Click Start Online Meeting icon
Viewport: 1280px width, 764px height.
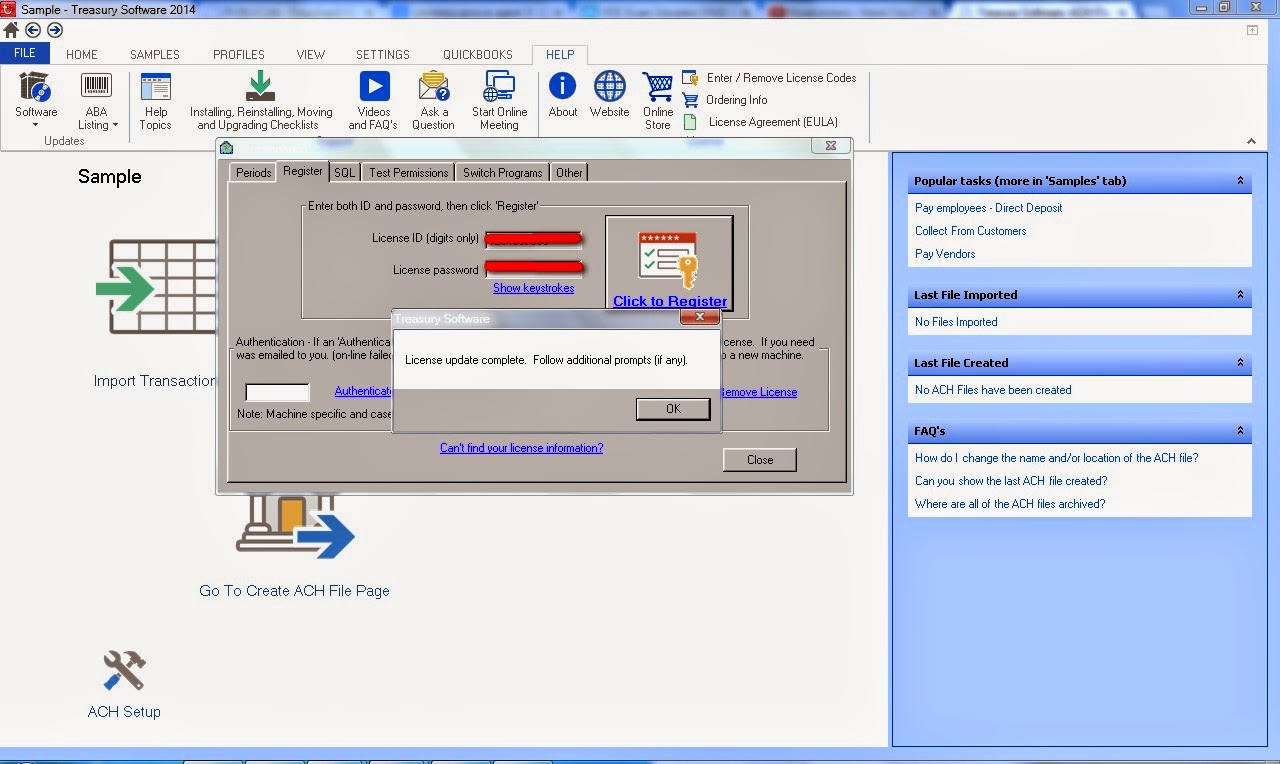499,87
